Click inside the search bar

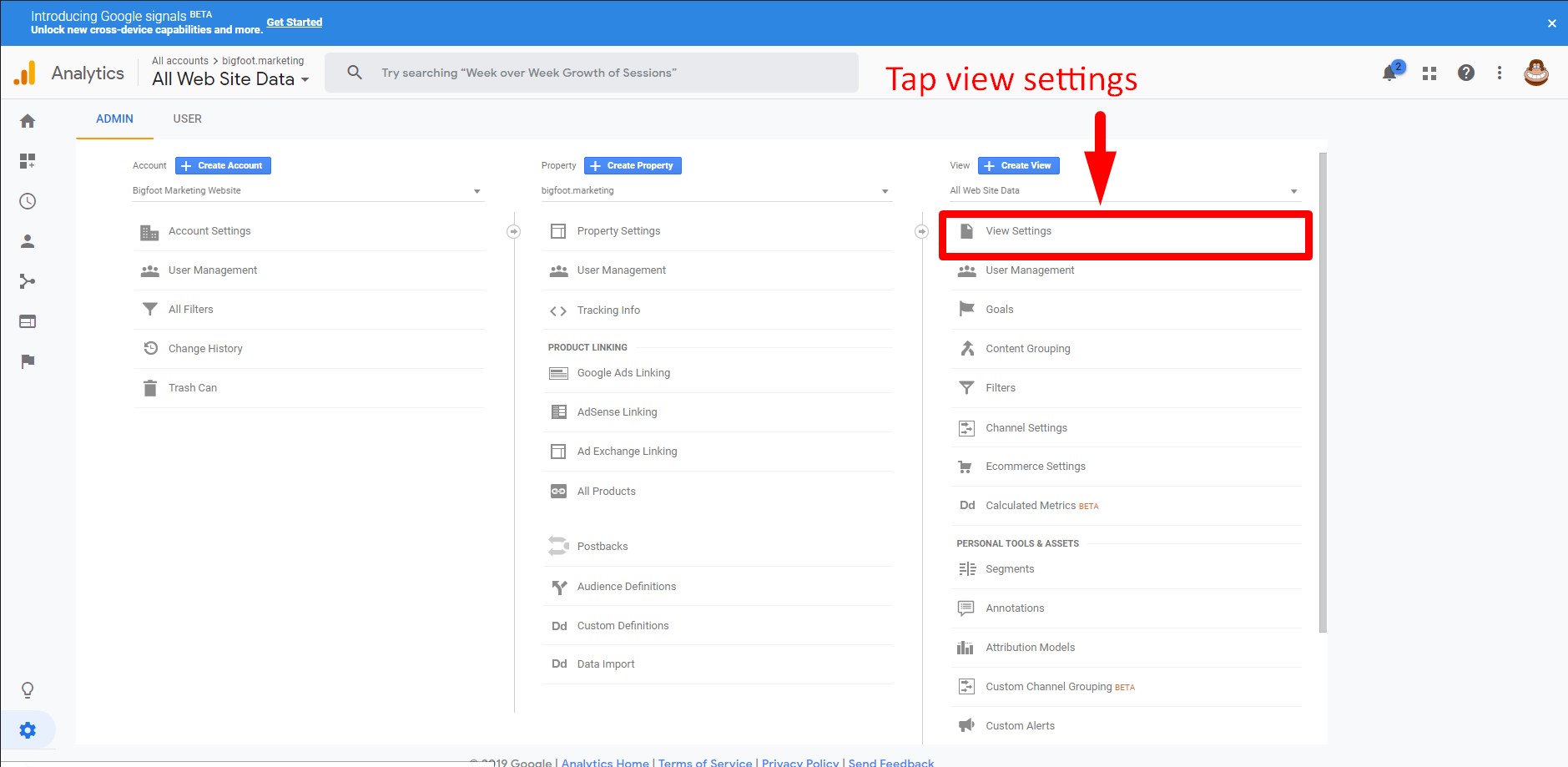(592, 72)
